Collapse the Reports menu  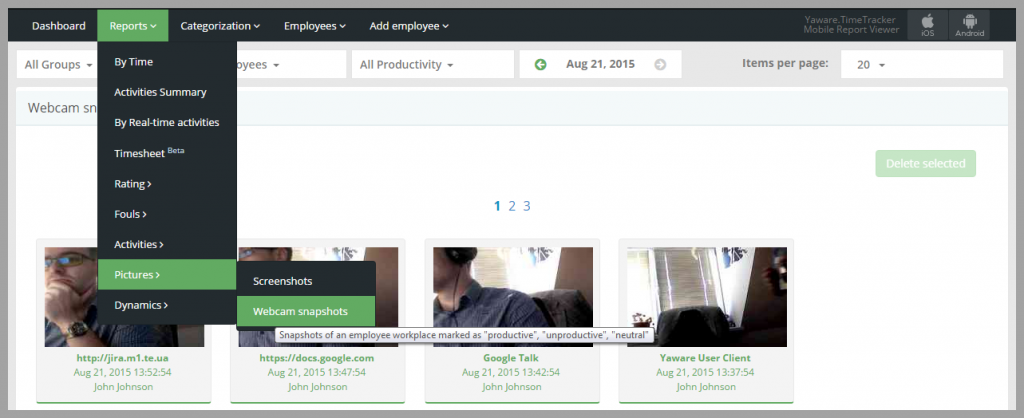pos(133,26)
